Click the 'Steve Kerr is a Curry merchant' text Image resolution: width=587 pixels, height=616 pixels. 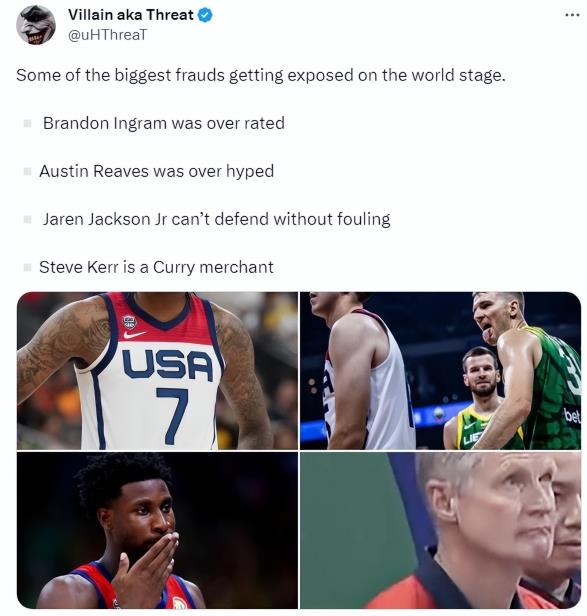point(156,268)
